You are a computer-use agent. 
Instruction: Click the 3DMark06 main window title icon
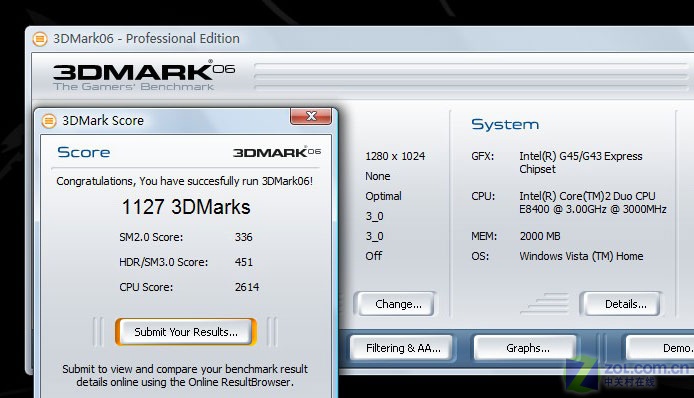coord(40,39)
